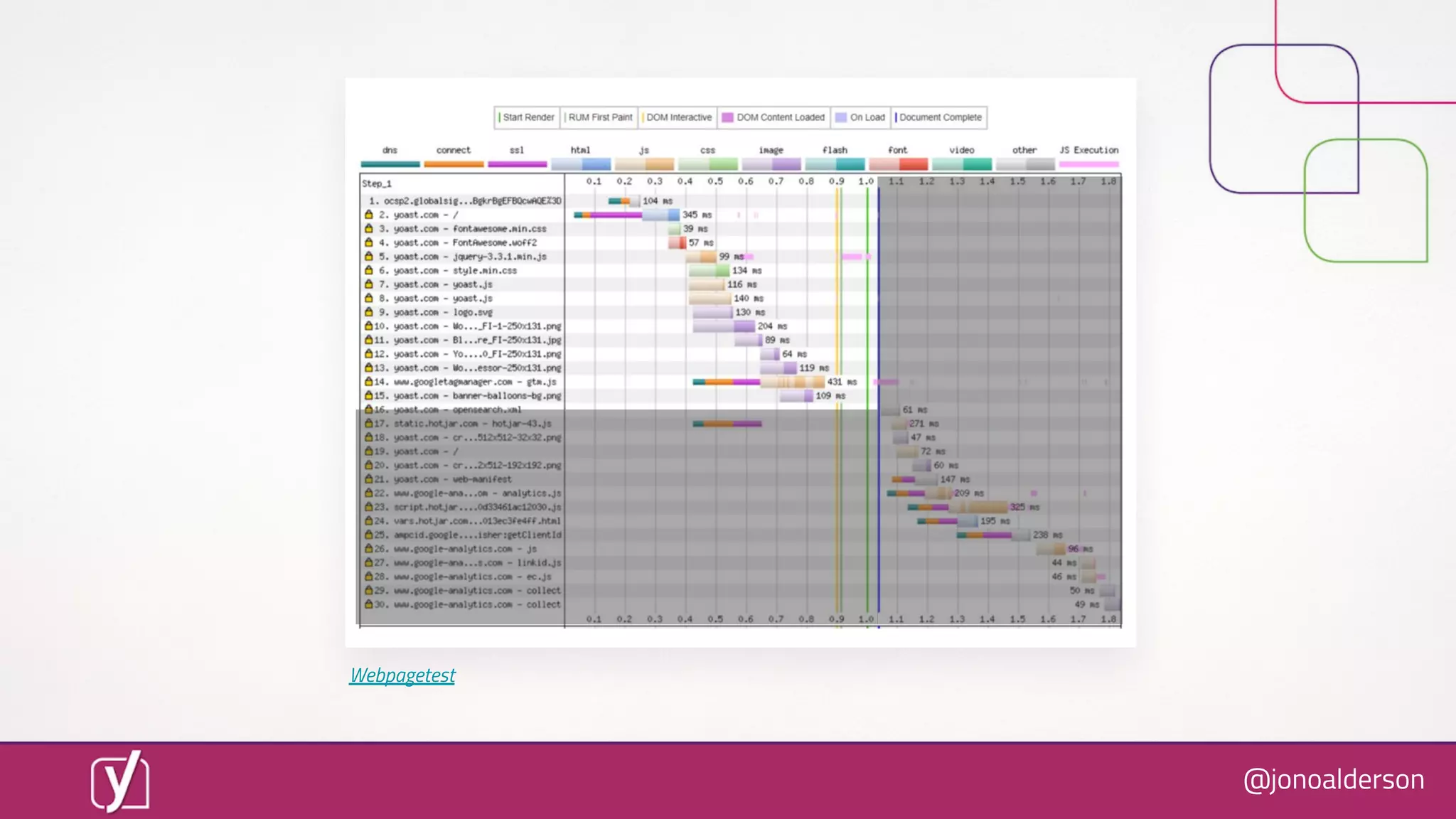1456x819 pixels.
Task: Click lock icon next to gtm.js request
Action: [369, 381]
